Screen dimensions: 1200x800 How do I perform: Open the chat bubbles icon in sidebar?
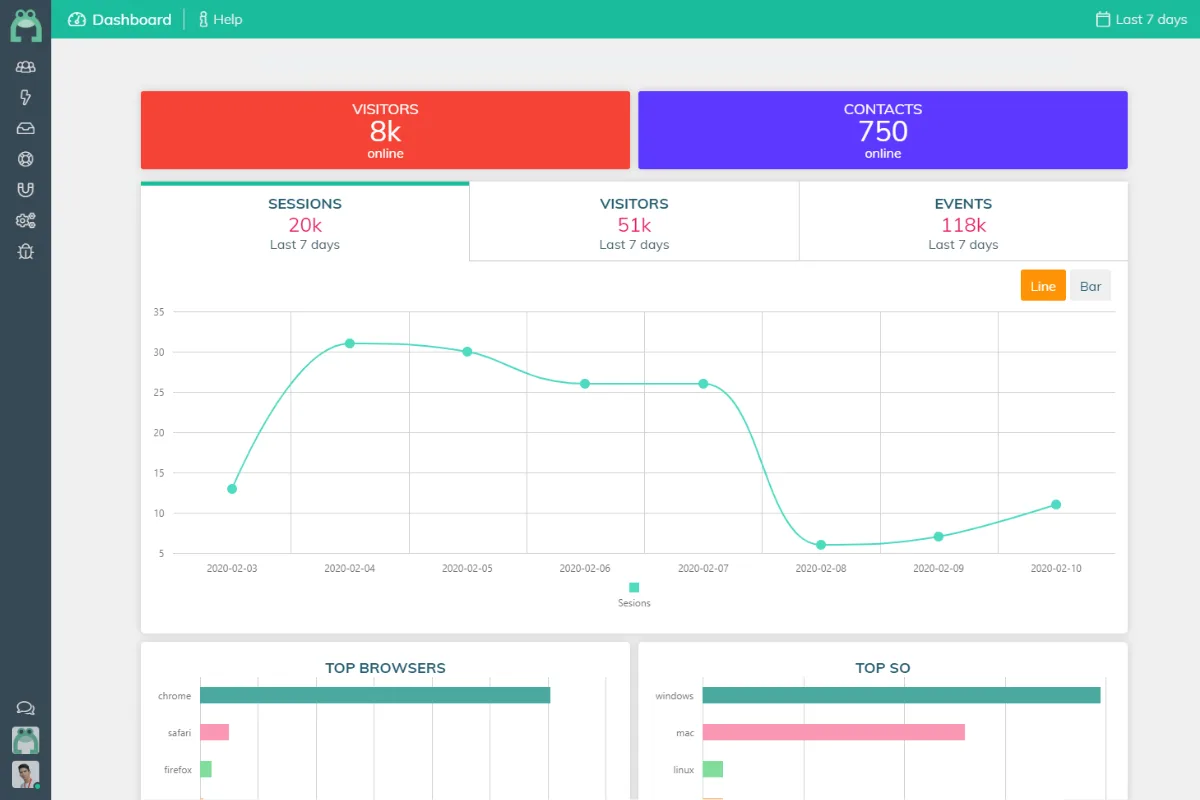click(26, 708)
